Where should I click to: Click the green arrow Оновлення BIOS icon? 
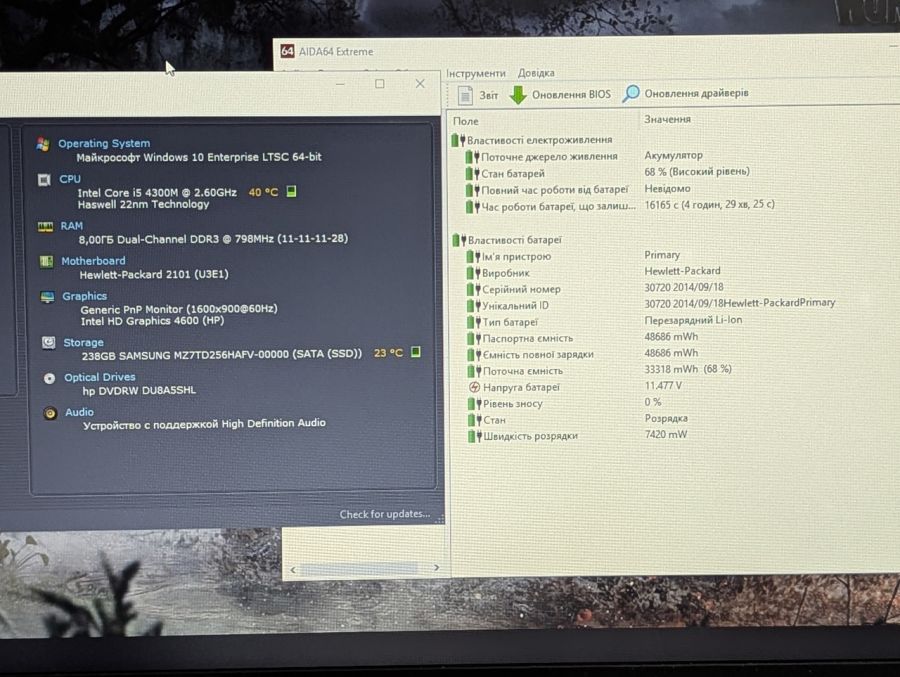(518, 95)
